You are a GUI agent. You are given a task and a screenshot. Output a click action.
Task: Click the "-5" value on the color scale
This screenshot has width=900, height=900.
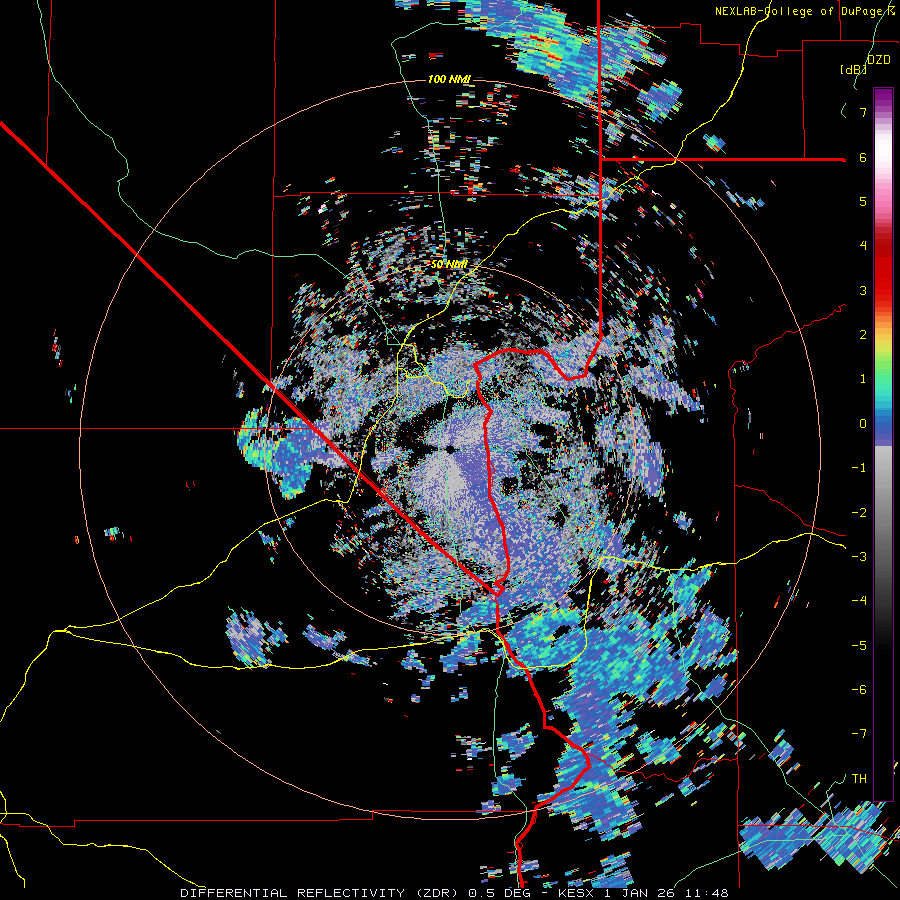pos(859,646)
